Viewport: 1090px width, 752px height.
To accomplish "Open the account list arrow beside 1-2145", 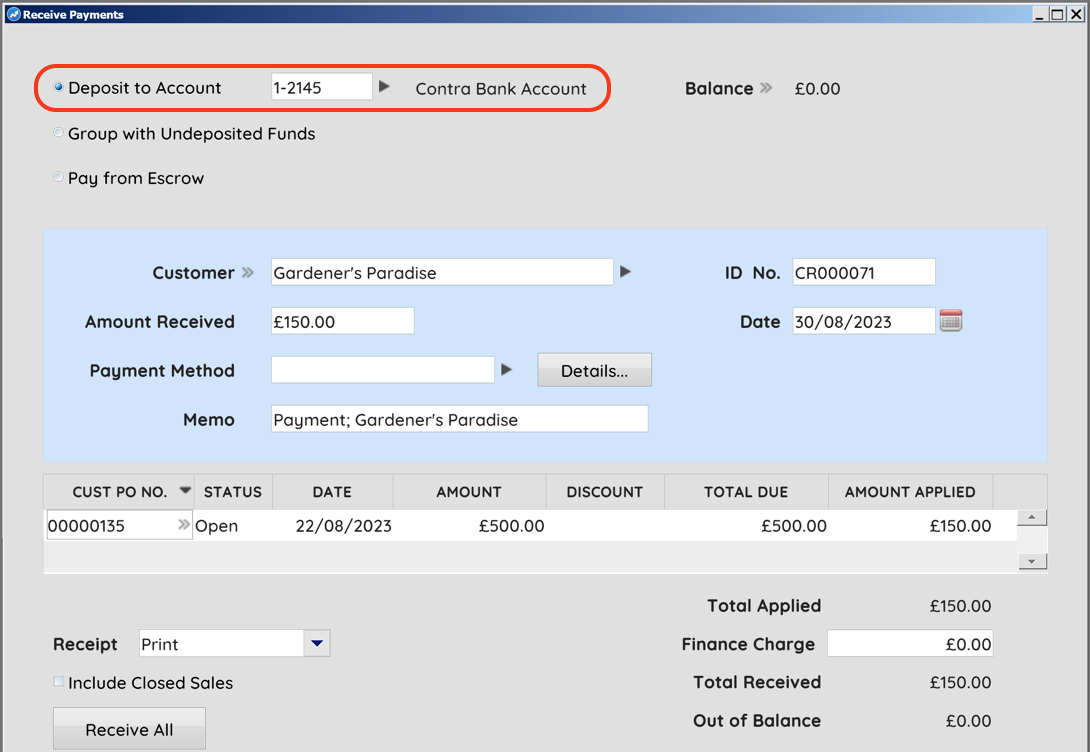I will click(x=384, y=87).
